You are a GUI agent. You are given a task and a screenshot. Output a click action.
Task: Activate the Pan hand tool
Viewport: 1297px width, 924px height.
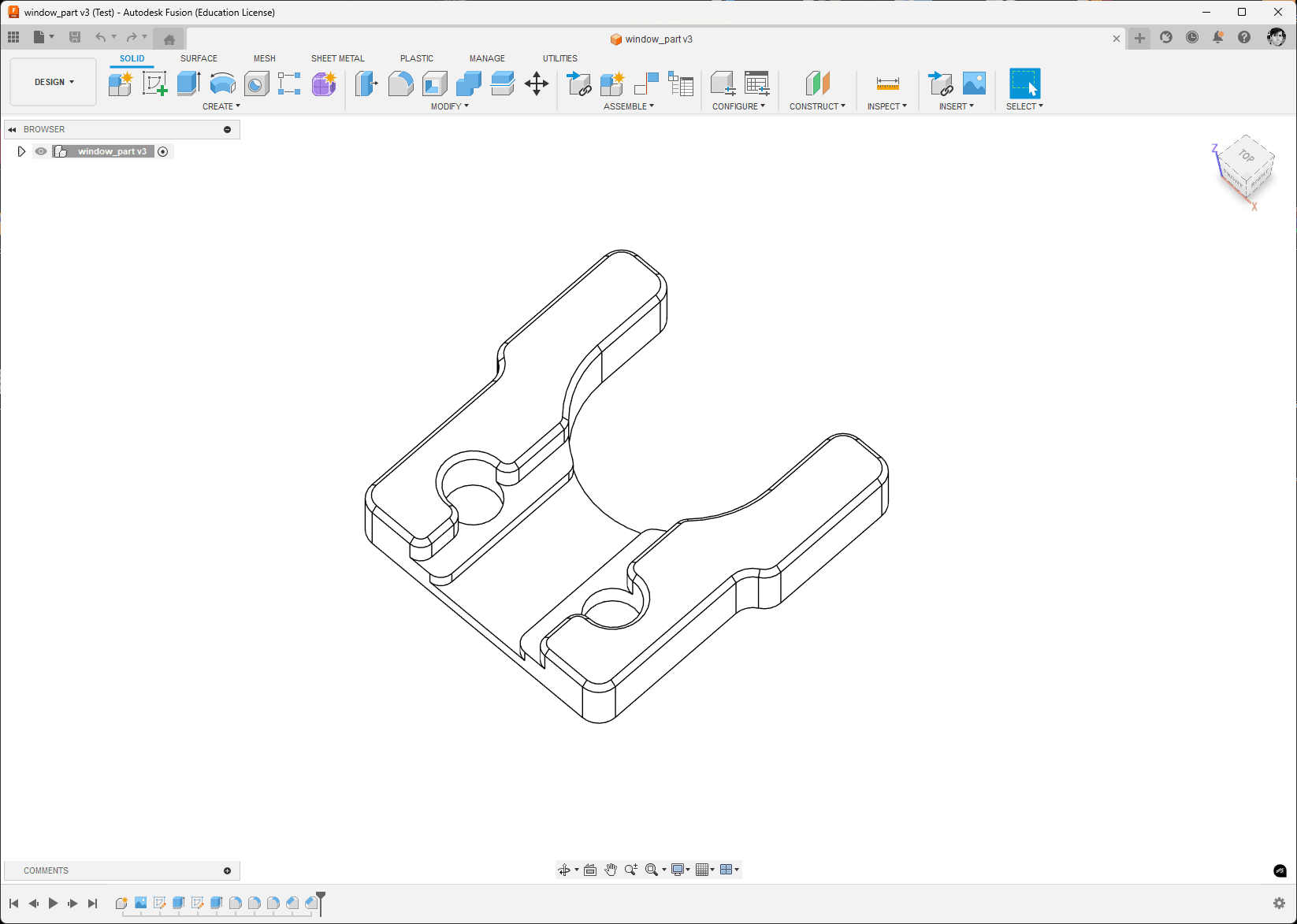point(611,870)
